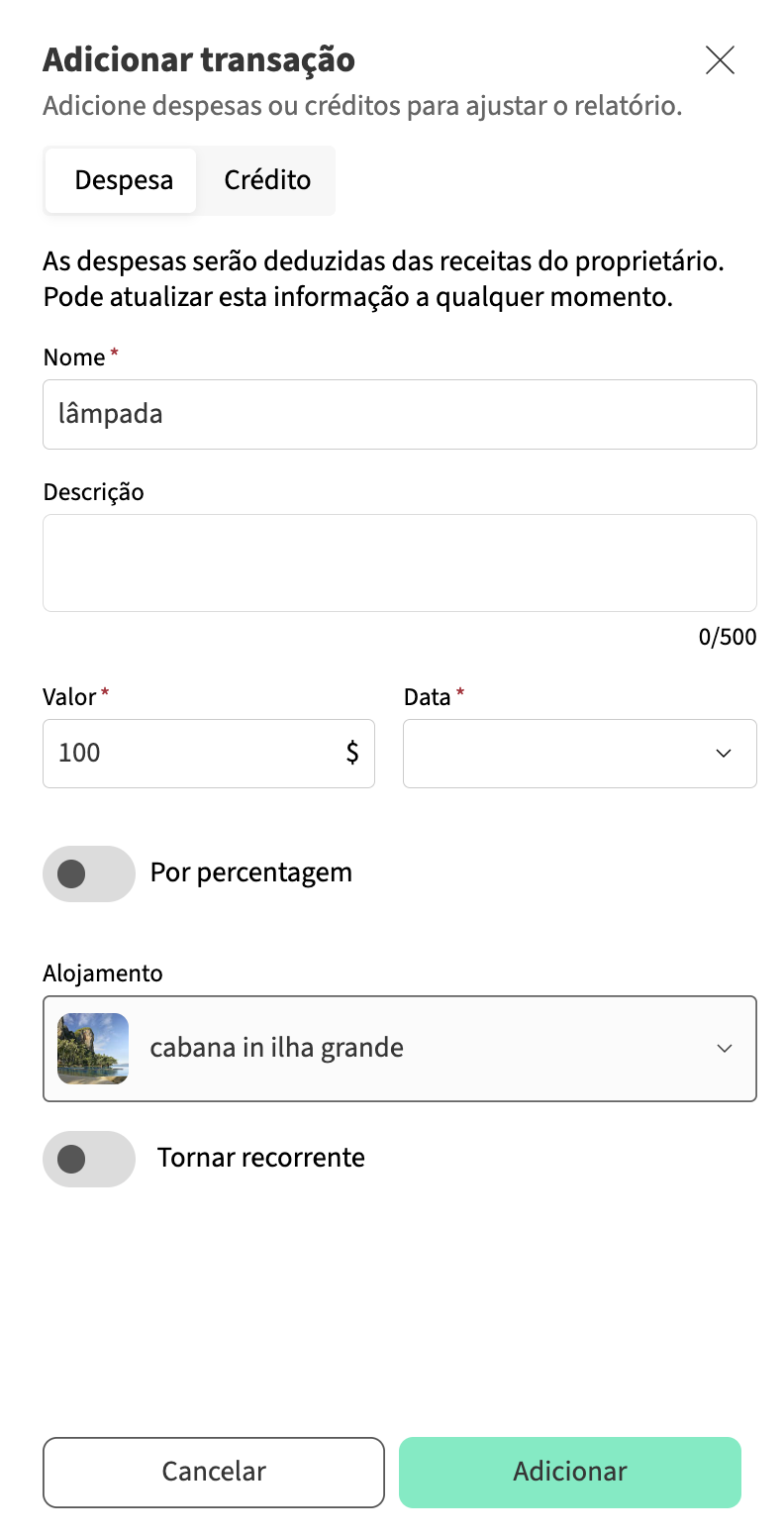The height and width of the screenshot is (1535, 784).
Task: Click the Nome field containing lâmpada
Action: pyautogui.click(x=399, y=414)
